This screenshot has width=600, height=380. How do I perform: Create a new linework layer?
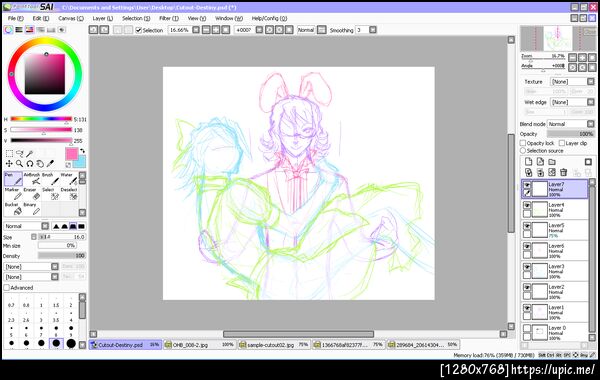pyautogui.click(x=540, y=161)
